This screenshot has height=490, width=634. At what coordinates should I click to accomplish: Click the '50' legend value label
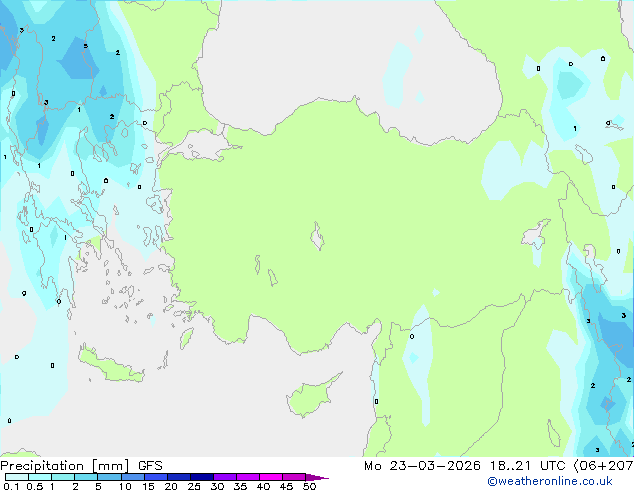pyautogui.click(x=309, y=486)
